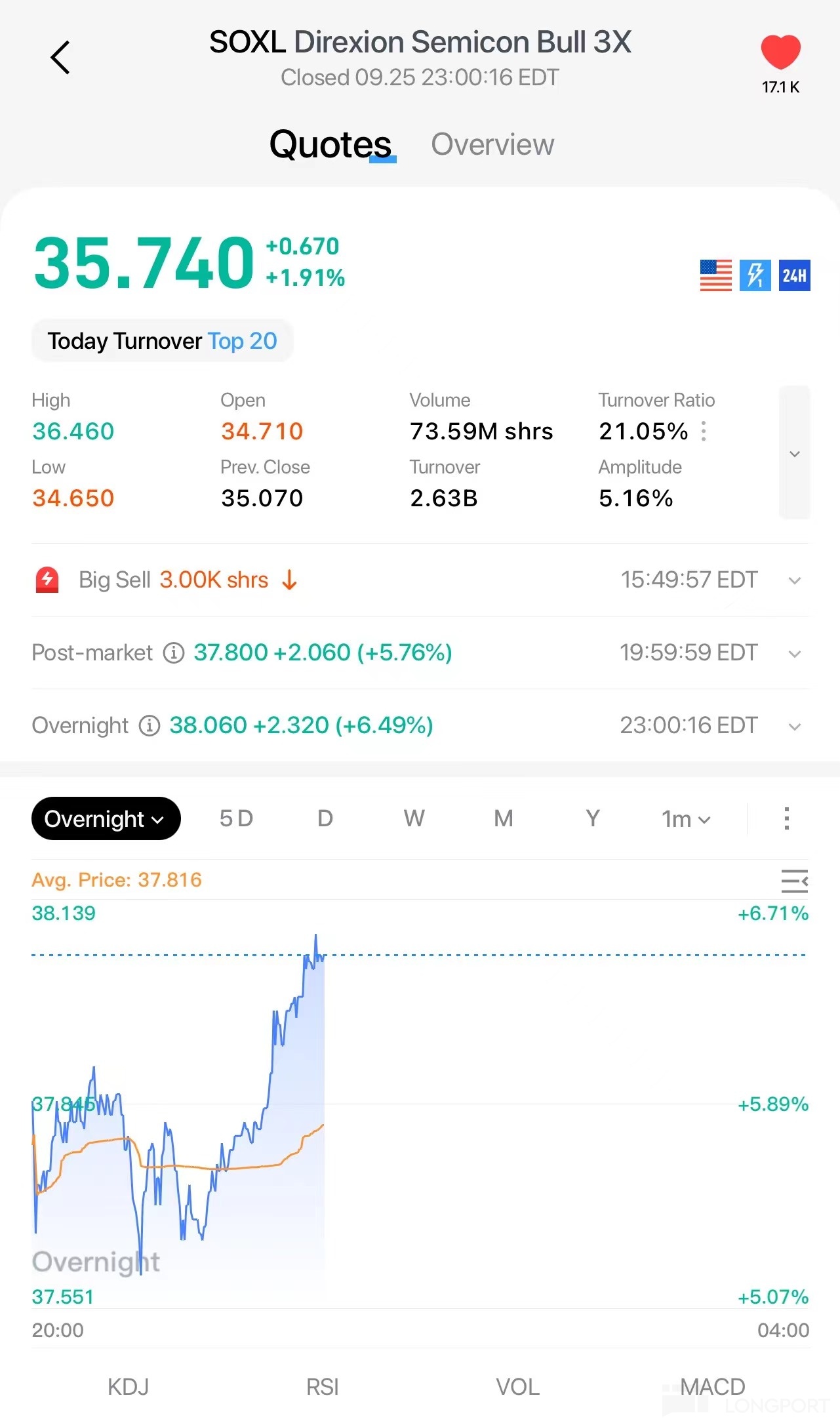This screenshot has height=1427, width=840.
Task: Tap the 24H trading badge icon
Action: tap(794, 275)
